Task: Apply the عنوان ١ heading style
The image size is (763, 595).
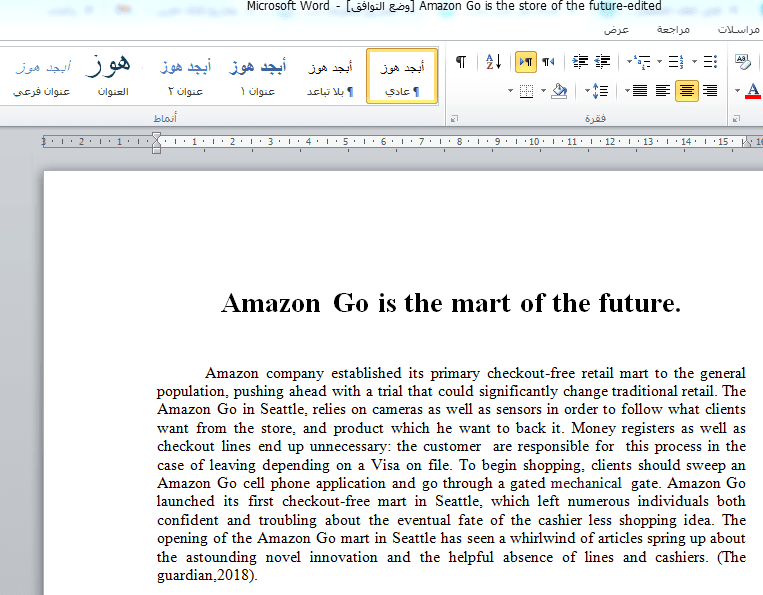Action: point(257,76)
